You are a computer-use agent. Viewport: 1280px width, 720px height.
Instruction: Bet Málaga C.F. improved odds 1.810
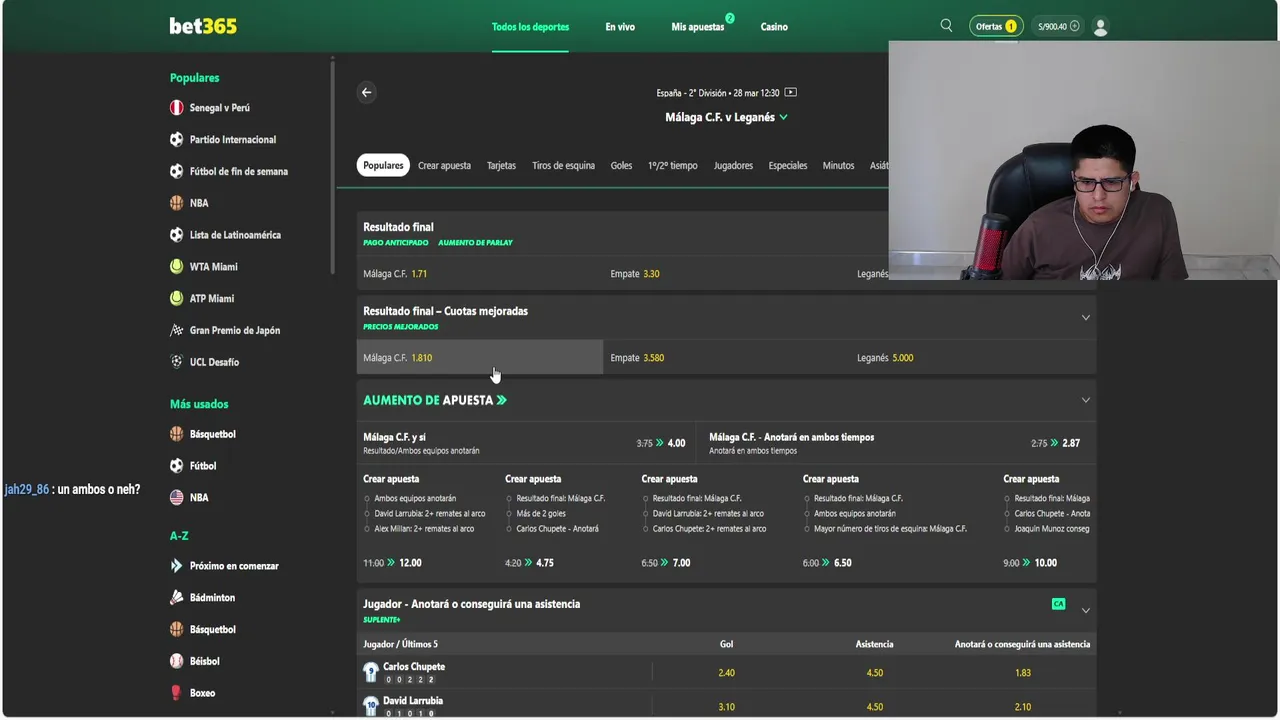click(x=480, y=358)
